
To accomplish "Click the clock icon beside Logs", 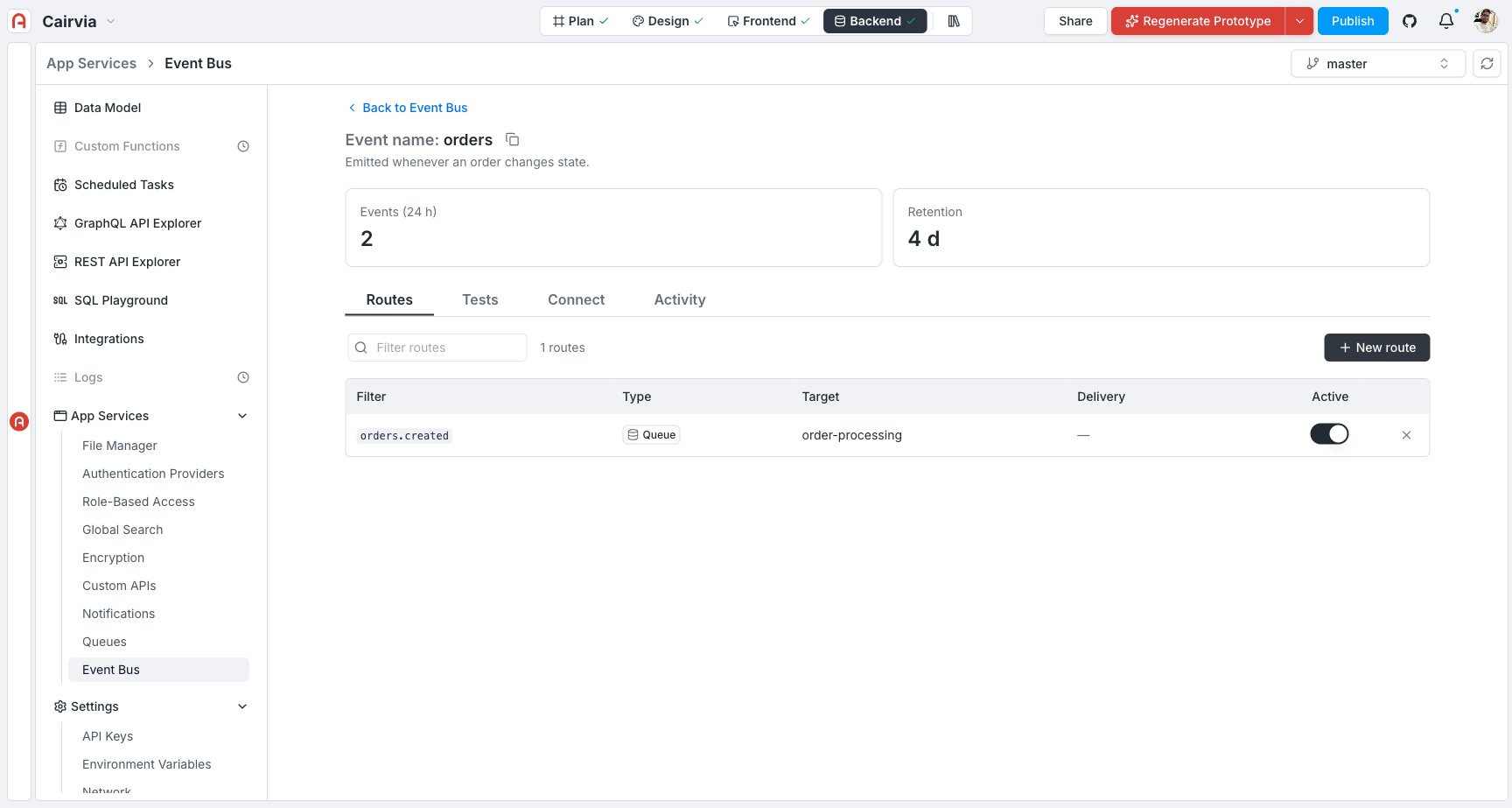I will (x=243, y=377).
